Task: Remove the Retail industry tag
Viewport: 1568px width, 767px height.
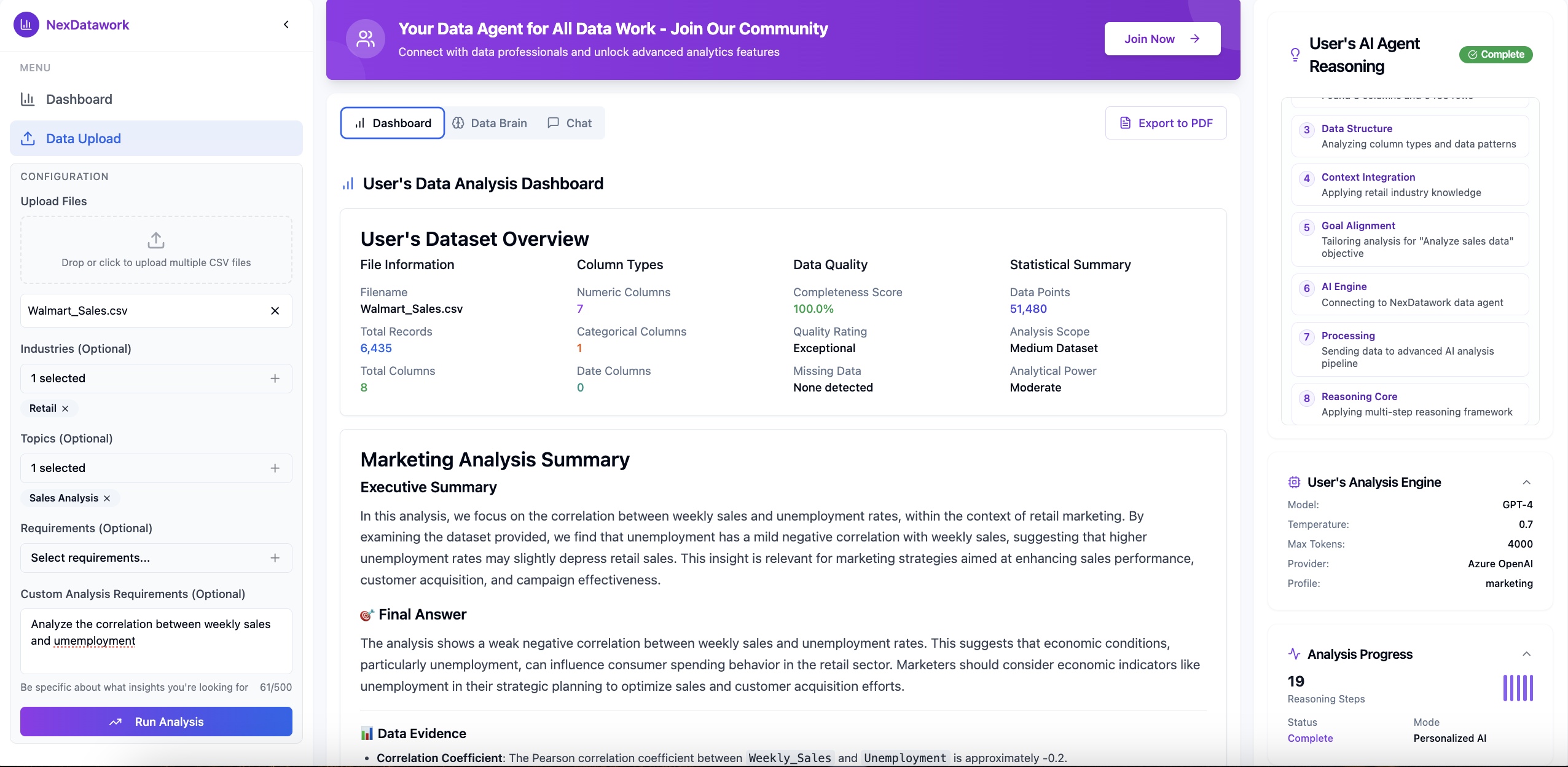Action: pyautogui.click(x=65, y=407)
